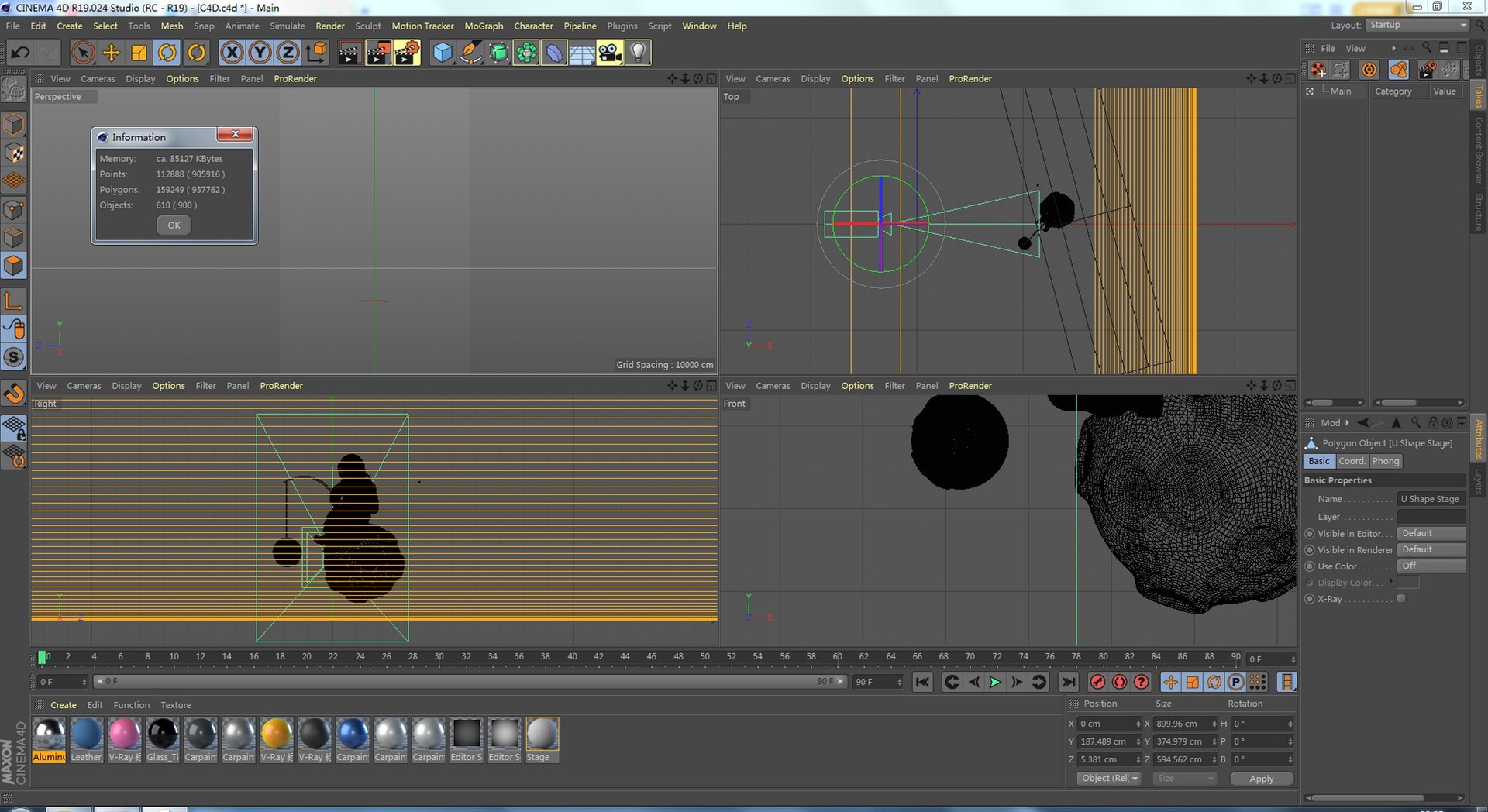Open Object (Rel) coordinate mode dropdown
Image resolution: width=1488 pixels, height=812 pixels.
[x=1109, y=778]
